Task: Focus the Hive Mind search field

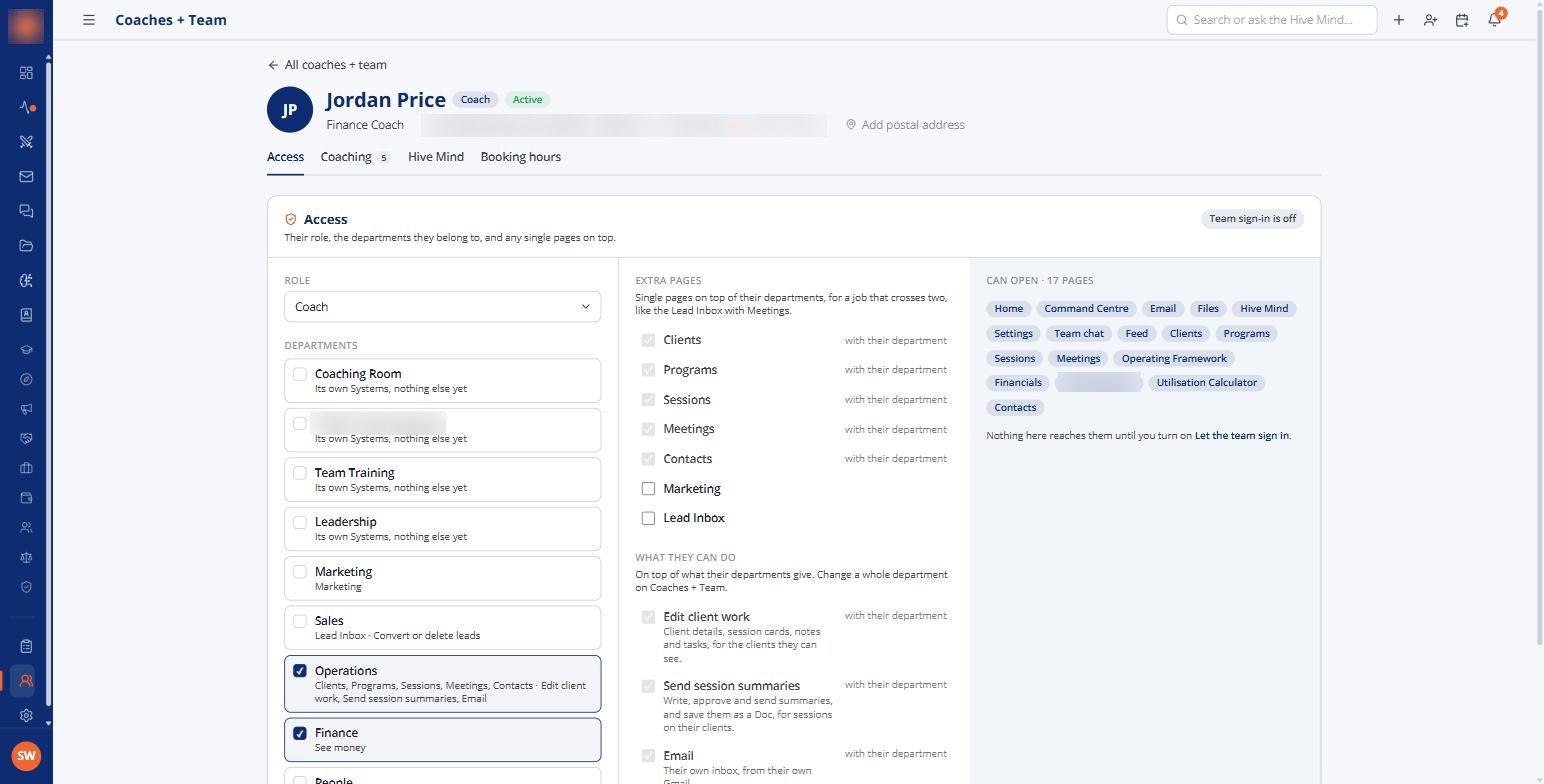Action: (1272, 20)
